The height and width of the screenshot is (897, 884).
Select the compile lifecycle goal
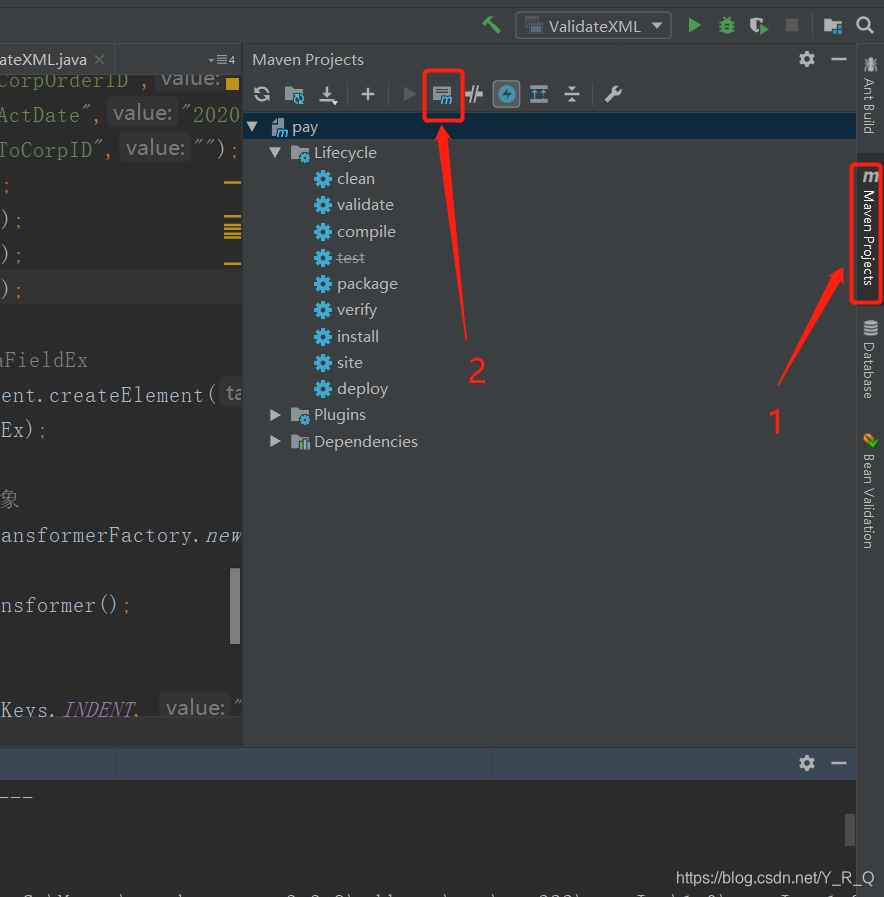[366, 232]
